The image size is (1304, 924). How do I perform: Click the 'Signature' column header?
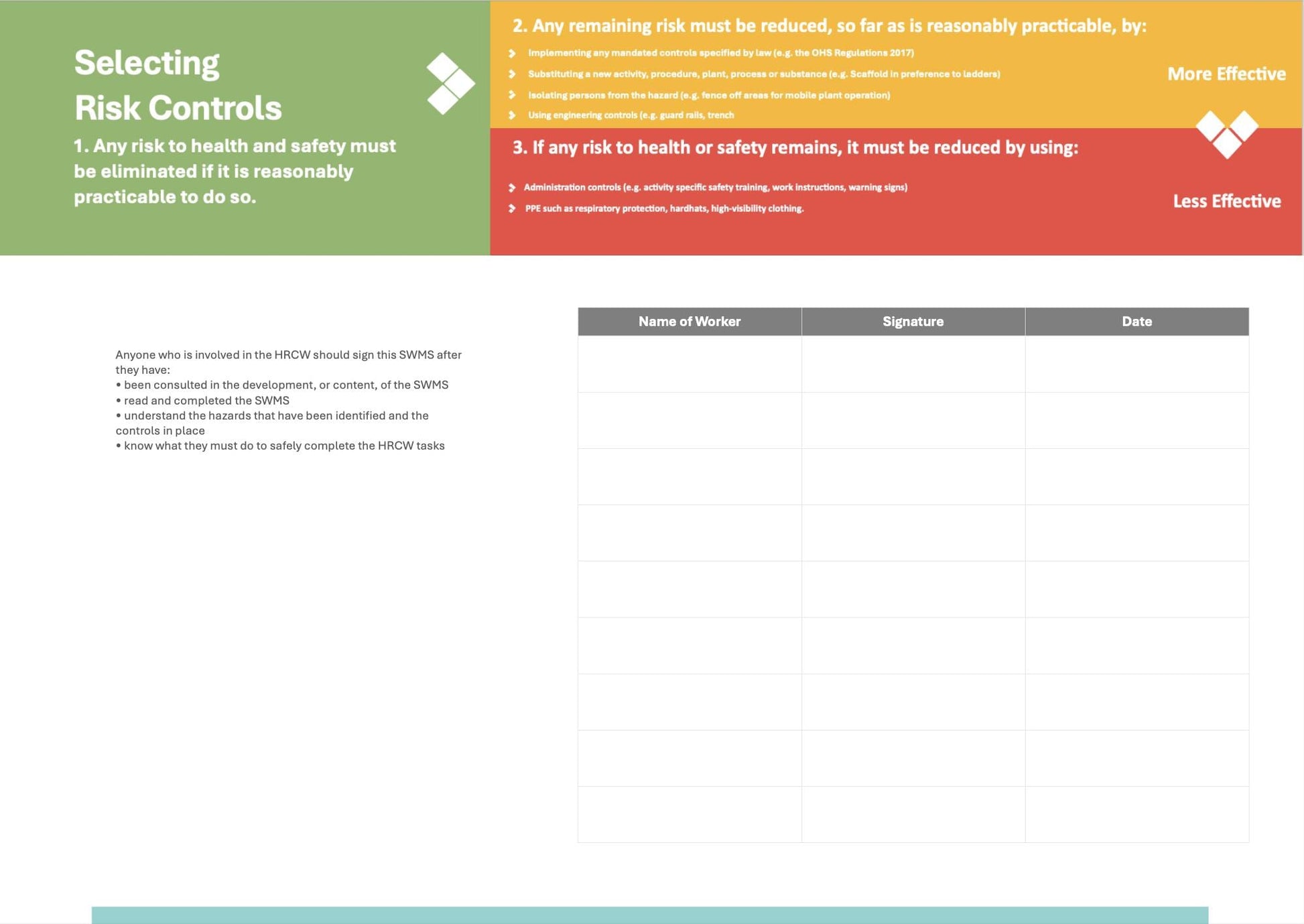(x=913, y=322)
